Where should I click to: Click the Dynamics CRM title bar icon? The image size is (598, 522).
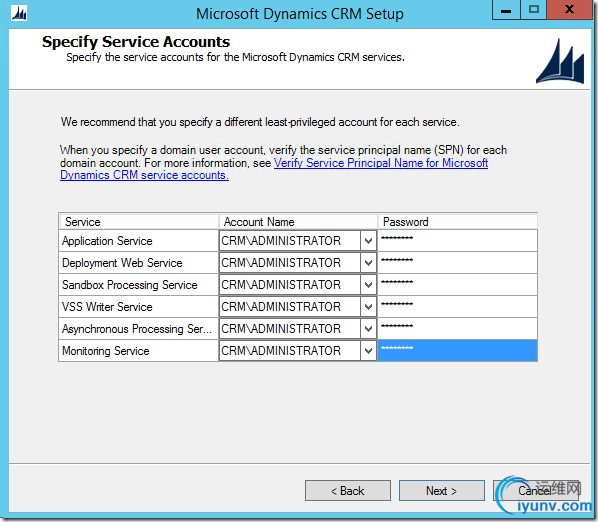point(19,14)
